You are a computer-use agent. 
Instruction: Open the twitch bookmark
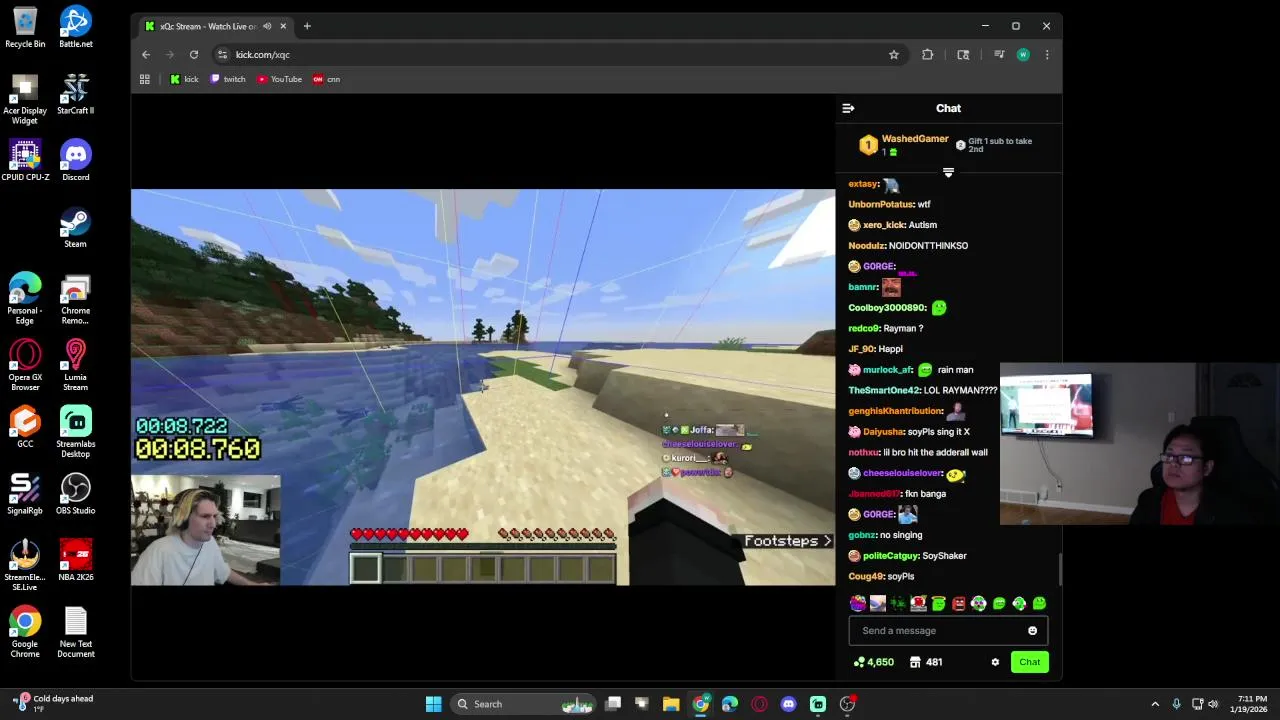[x=228, y=79]
